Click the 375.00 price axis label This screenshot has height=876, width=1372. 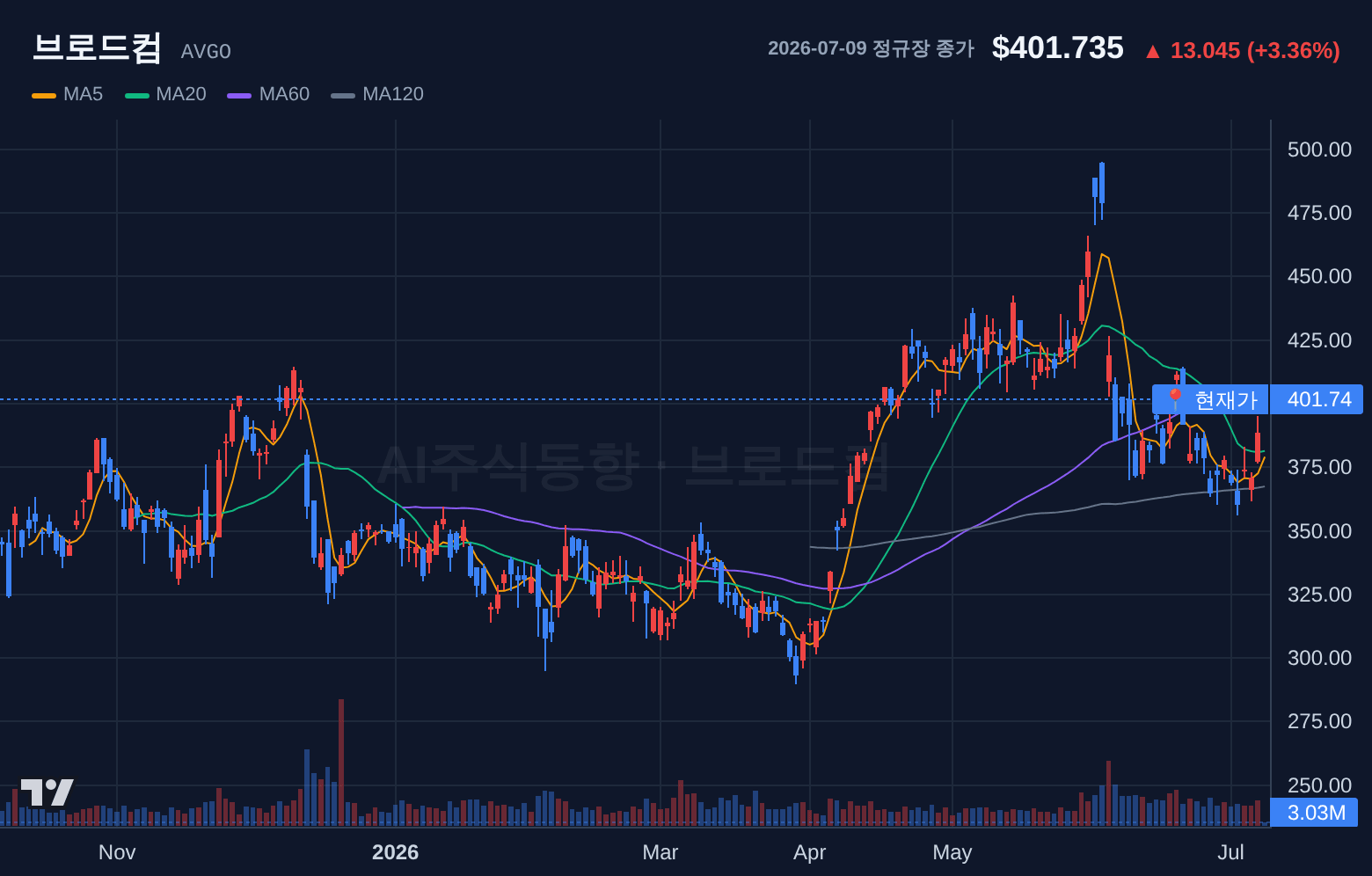pyautogui.click(x=1319, y=467)
